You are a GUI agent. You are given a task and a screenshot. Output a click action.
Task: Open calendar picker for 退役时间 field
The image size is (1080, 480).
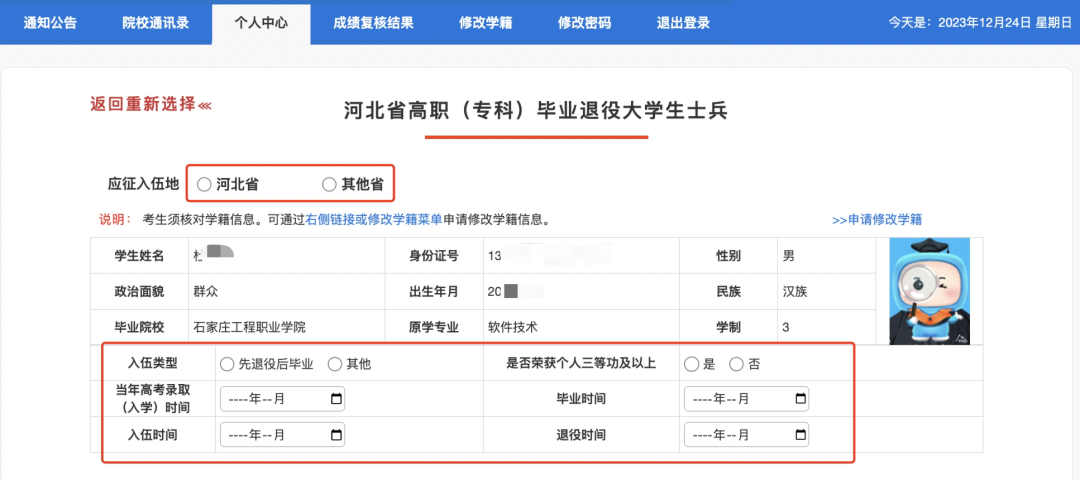point(800,435)
